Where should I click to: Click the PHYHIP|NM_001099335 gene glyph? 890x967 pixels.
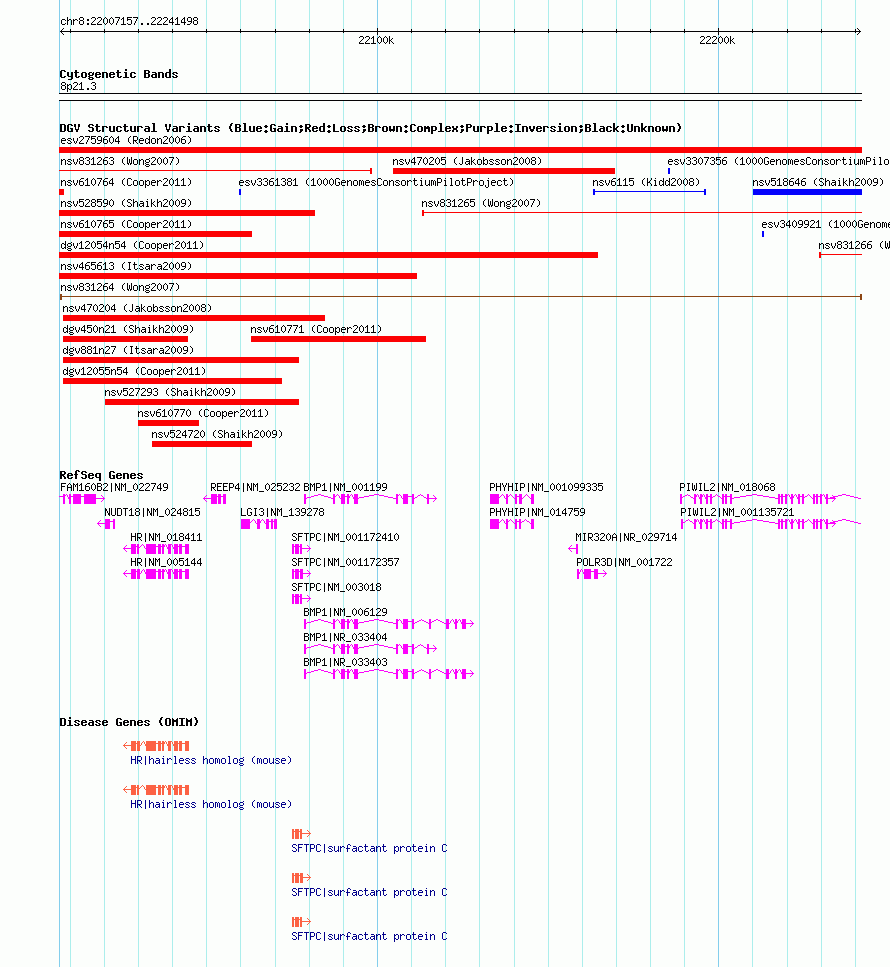[512, 499]
